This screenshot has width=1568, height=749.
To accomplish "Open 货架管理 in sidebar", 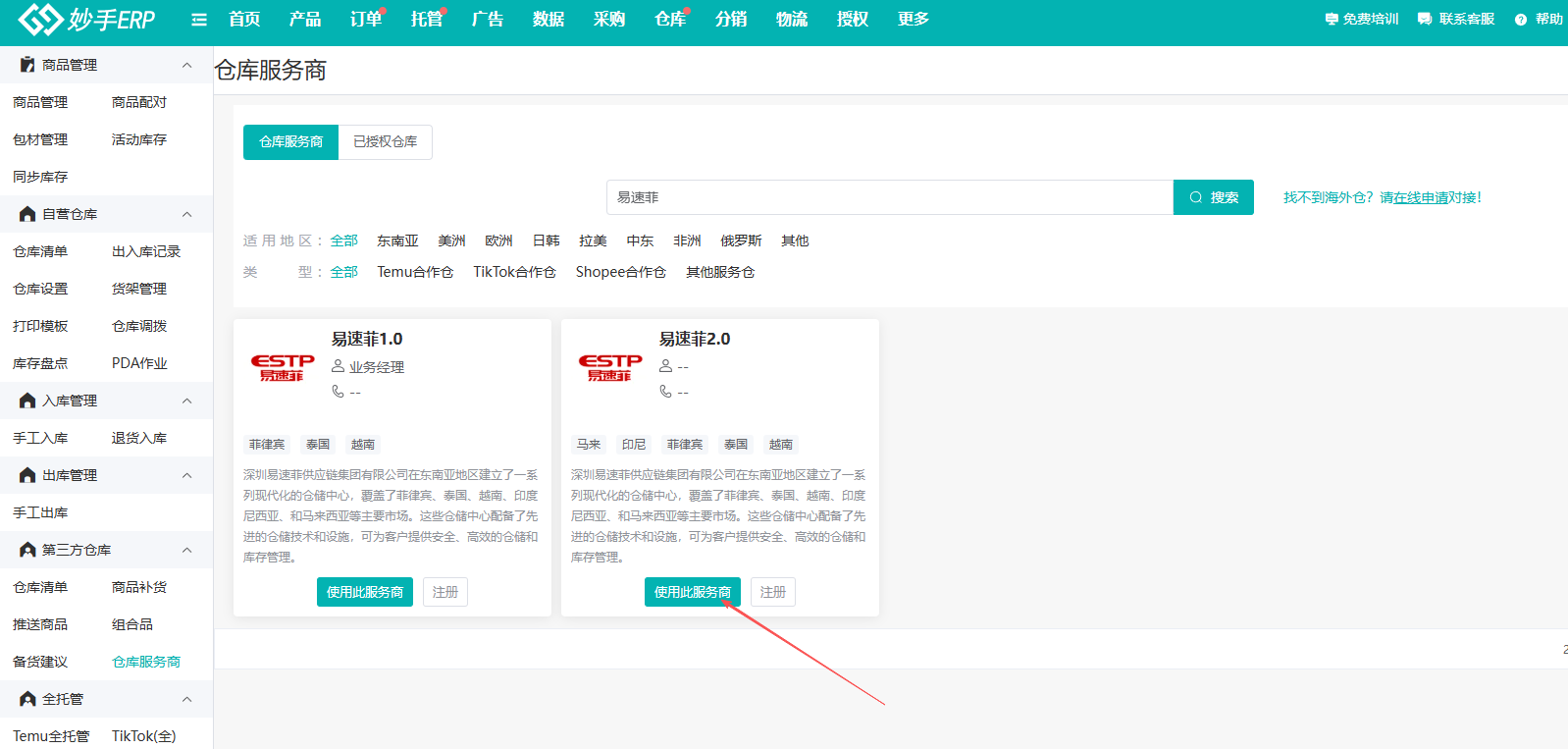I will tap(139, 289).
